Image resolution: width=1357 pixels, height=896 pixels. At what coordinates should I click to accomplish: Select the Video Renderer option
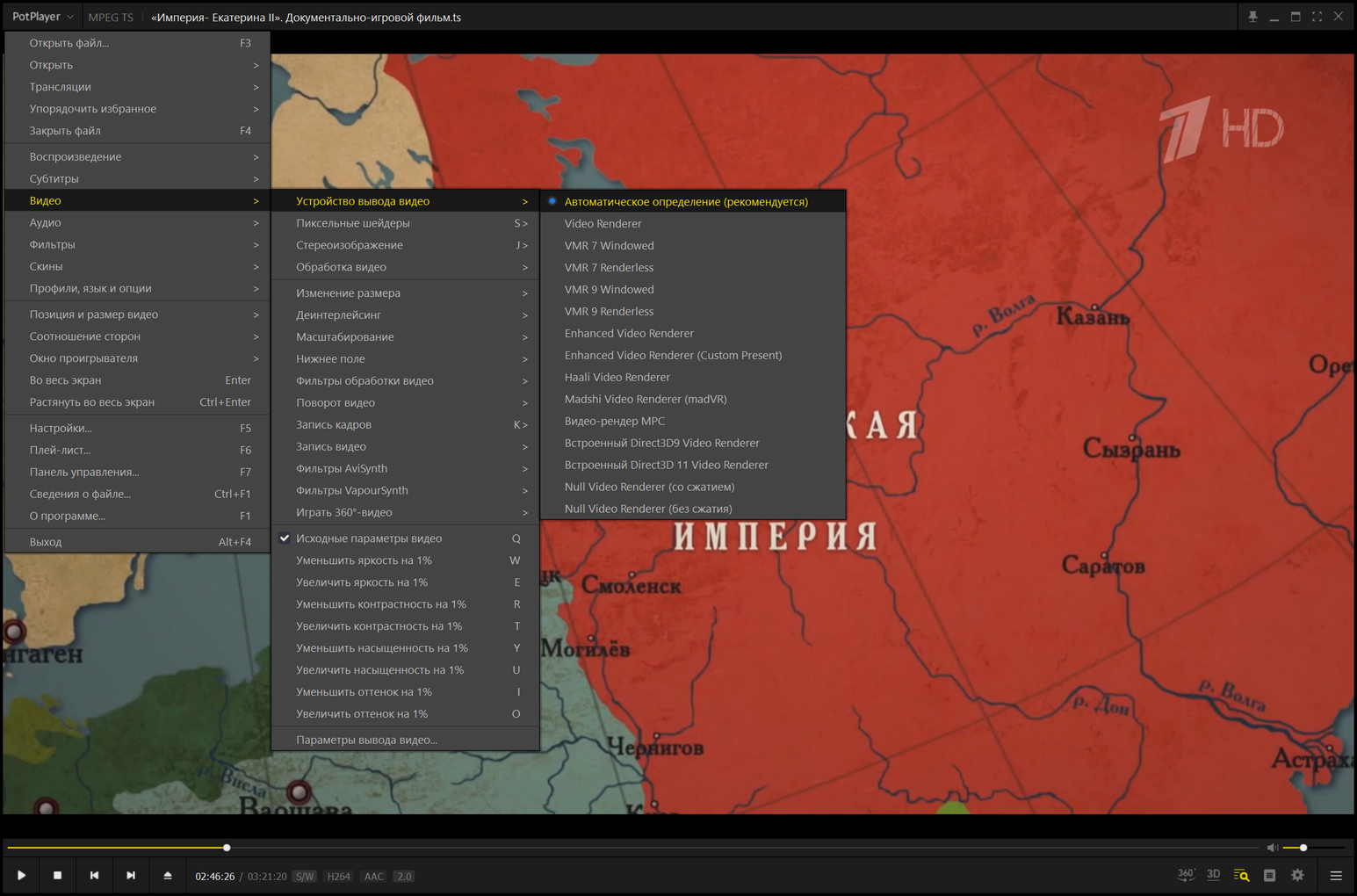click(693, 223)
